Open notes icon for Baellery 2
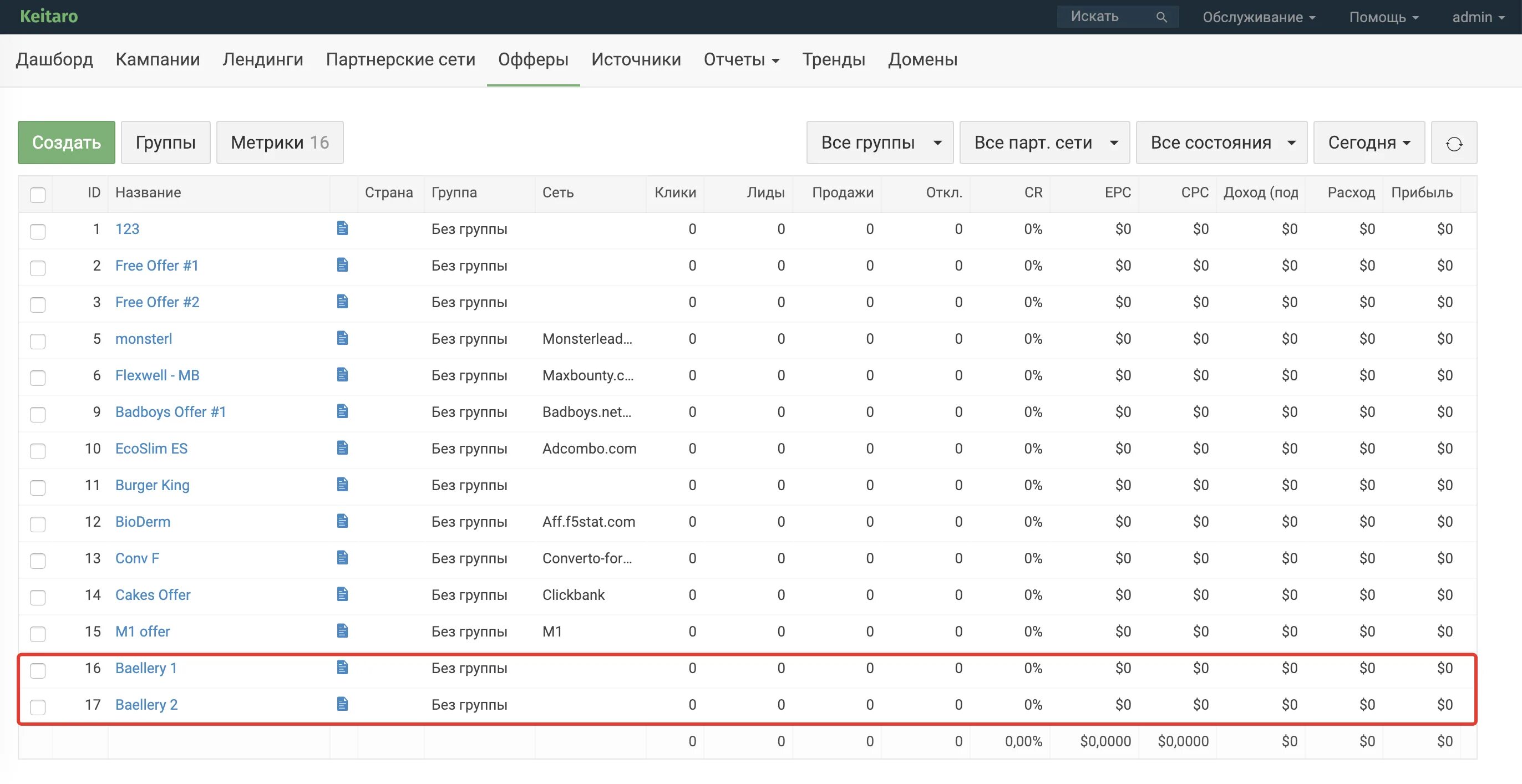Image resolution: width=1522 pixels, height=784 pixels. tap(342, 705)
